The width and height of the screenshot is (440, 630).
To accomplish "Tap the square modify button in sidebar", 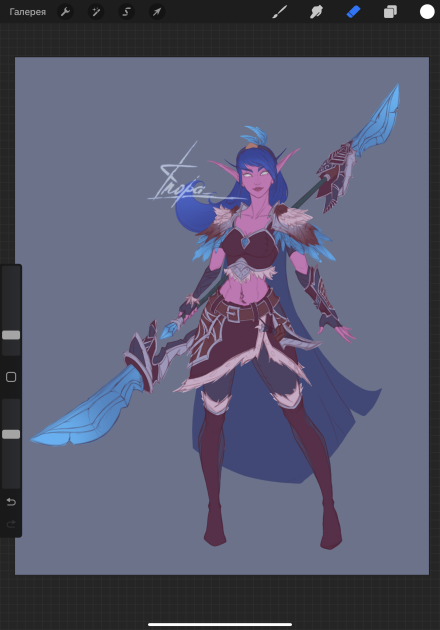I will click(x=11, y=377).
